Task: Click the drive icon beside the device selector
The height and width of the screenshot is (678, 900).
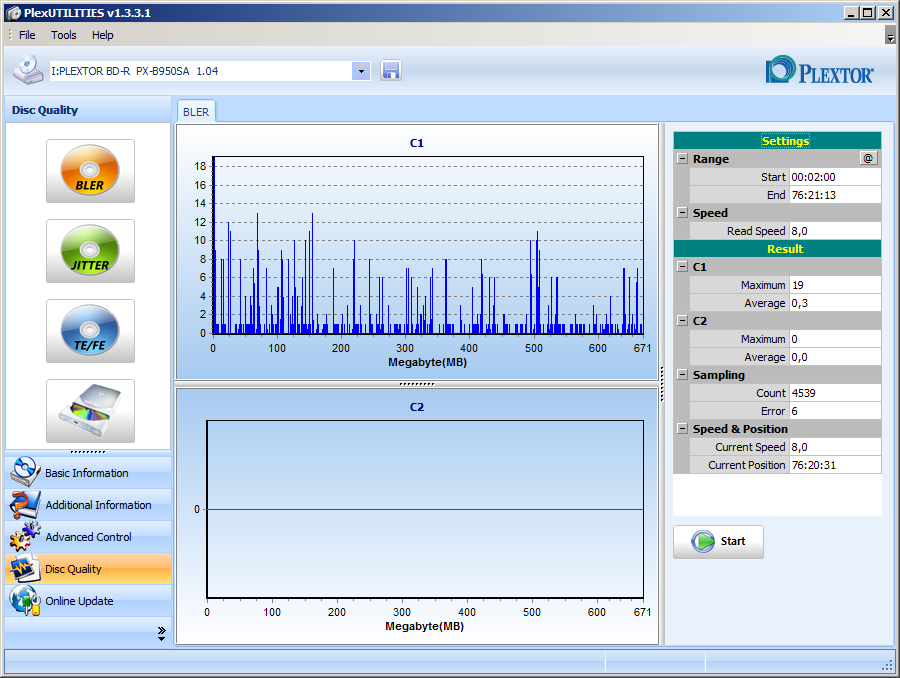Action: pos(28,70)
